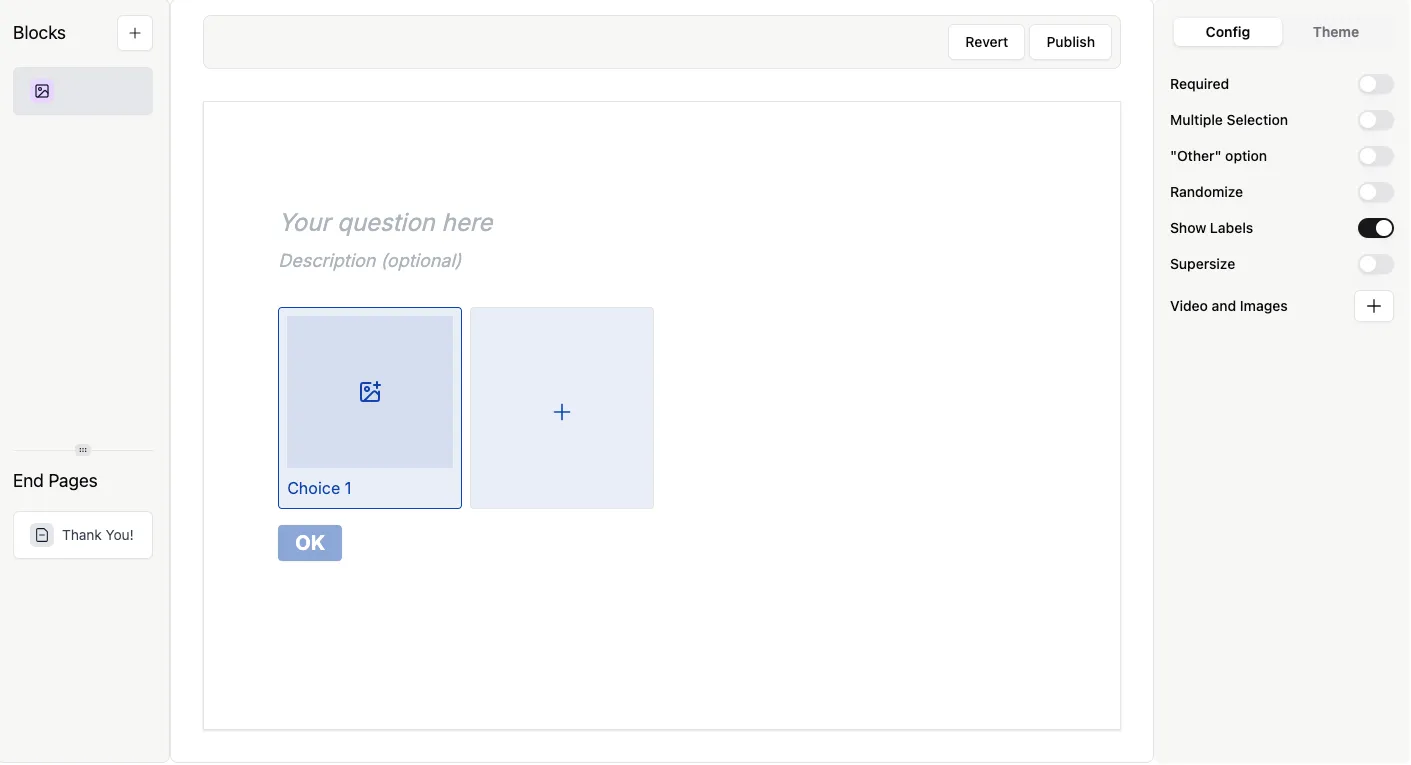Click the Thank You page document icon
This screenshot has height=765, width=1411.
pos(41,535)
